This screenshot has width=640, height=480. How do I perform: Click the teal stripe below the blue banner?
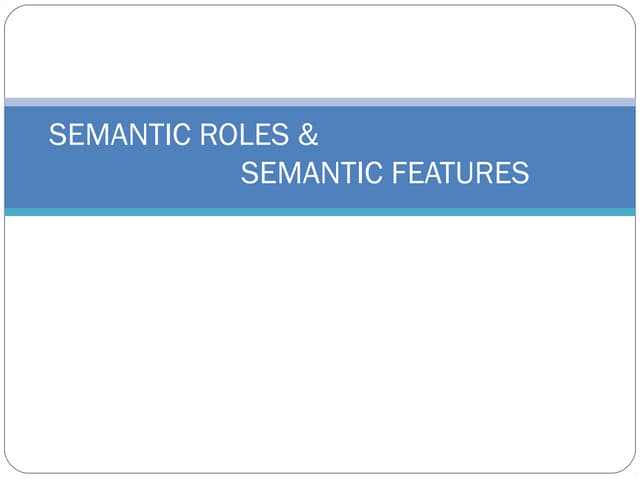(x=320, y=212)
